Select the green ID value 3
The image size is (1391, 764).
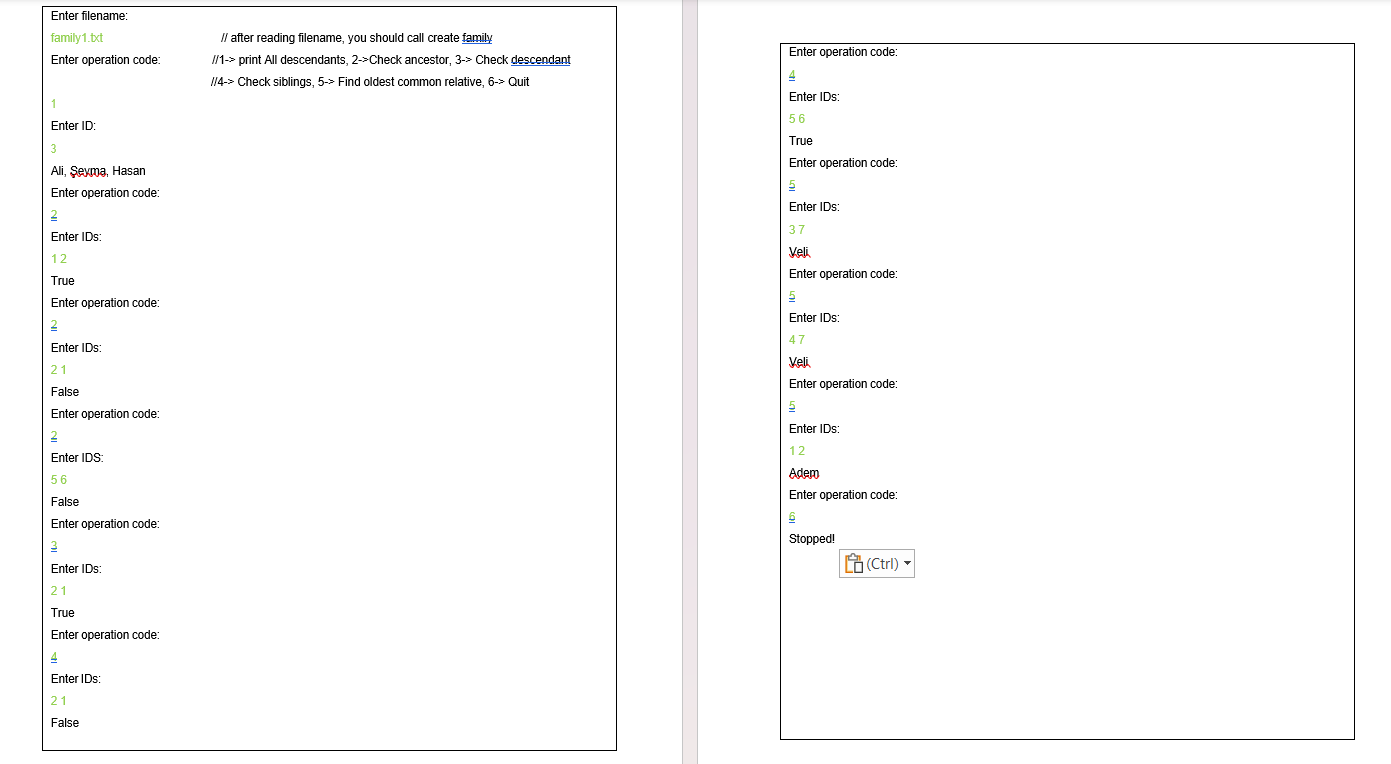[53, 148]
